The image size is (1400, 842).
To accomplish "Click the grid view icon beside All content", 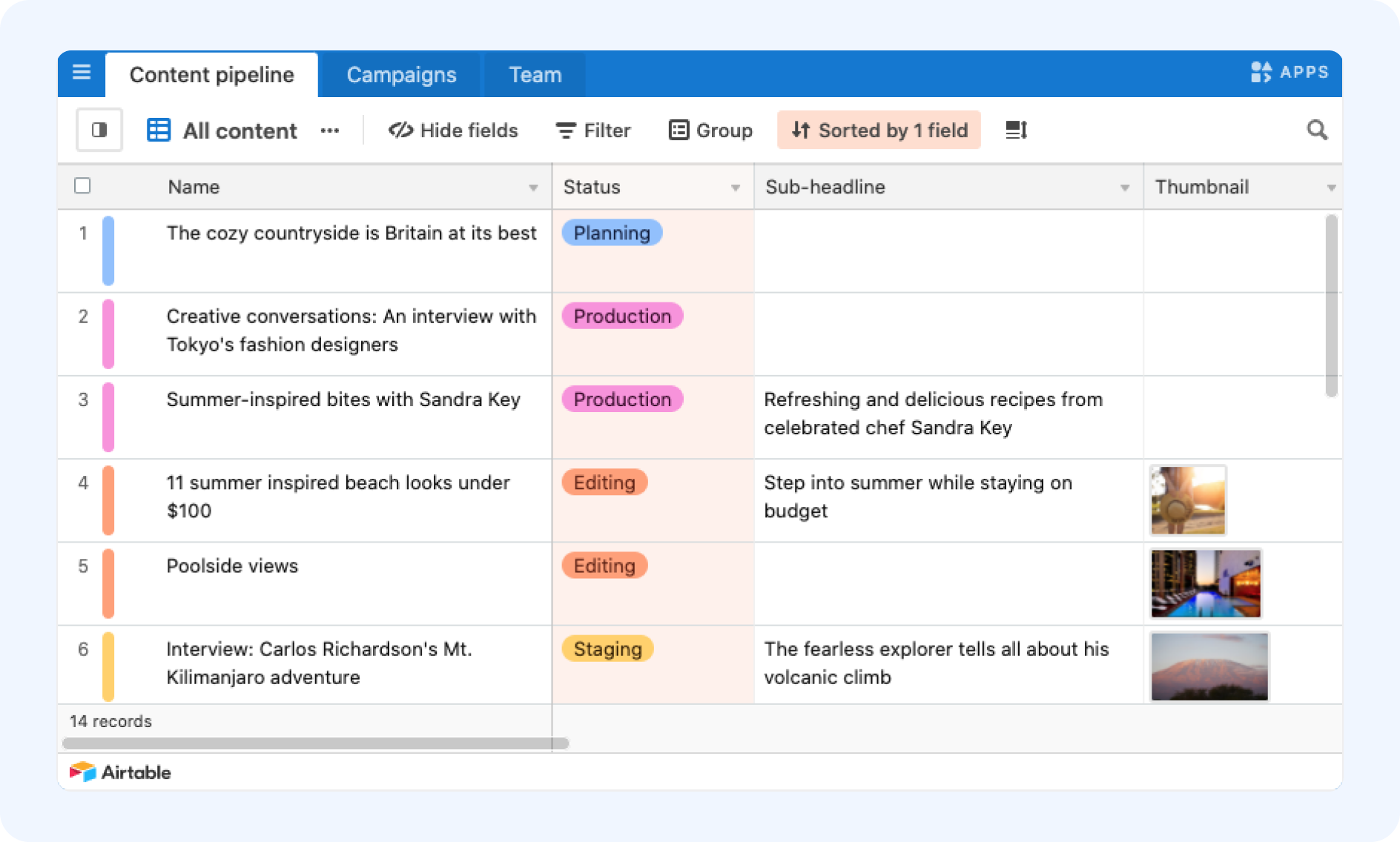I will (159, 130).
